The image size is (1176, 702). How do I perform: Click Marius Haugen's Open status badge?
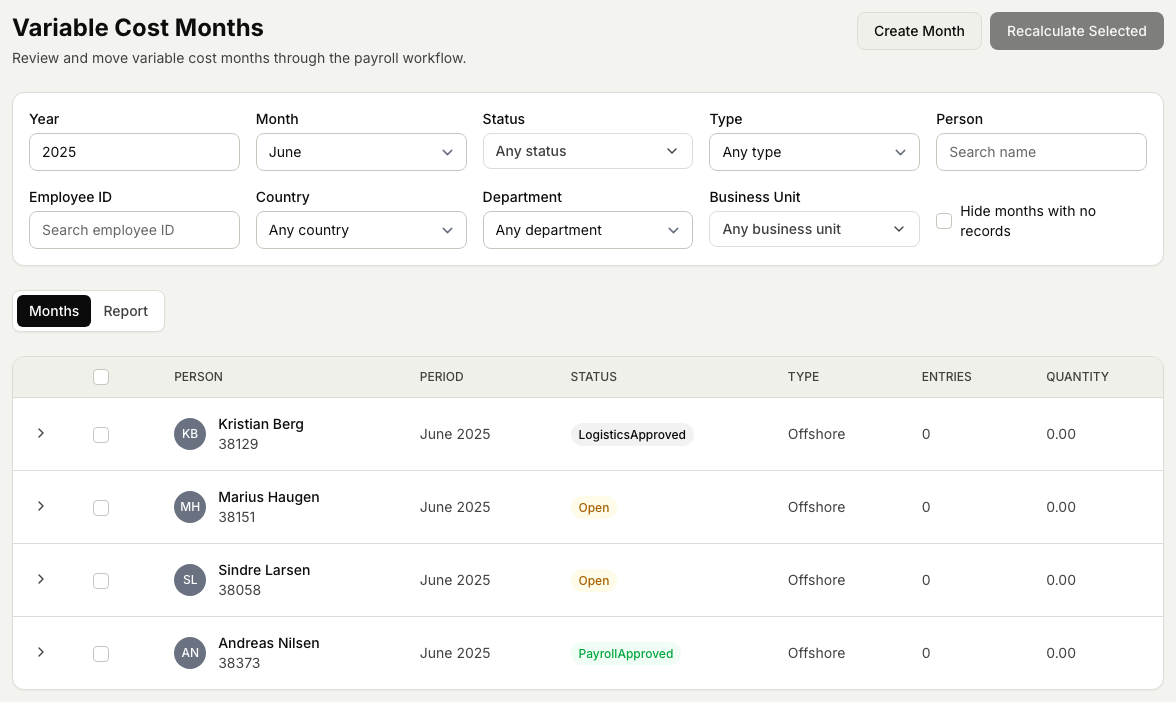click(593, 508)
